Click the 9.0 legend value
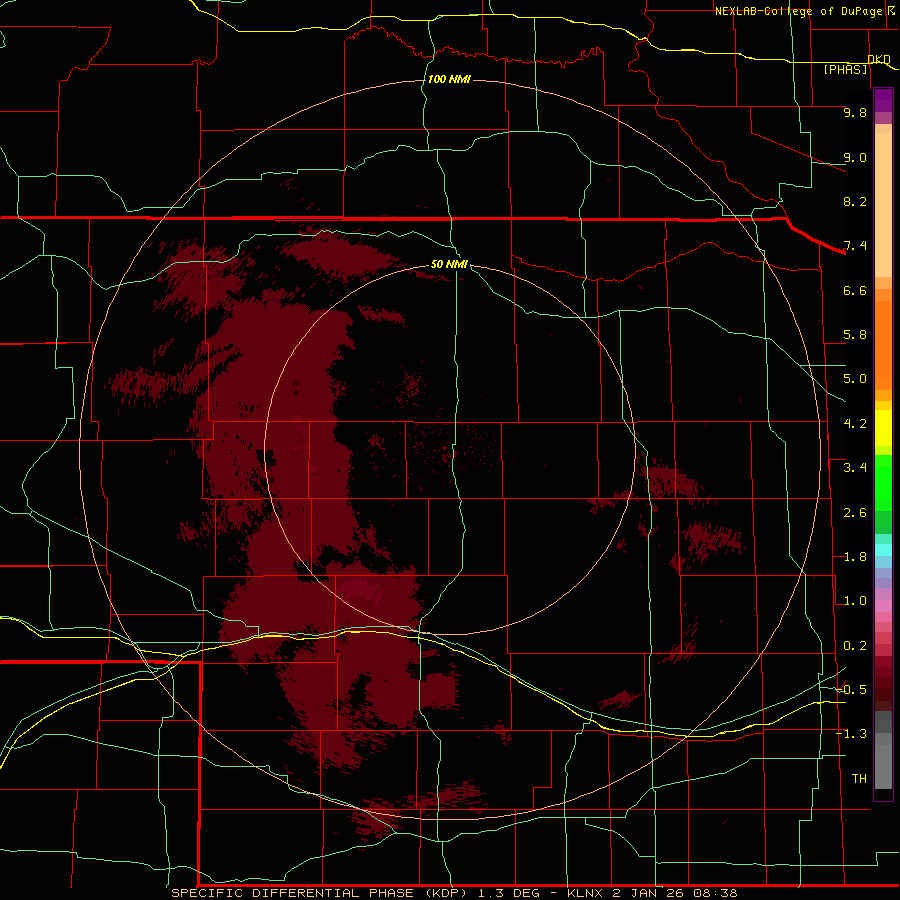This screenshot has height=900, width=900. (x=855, y=157)
